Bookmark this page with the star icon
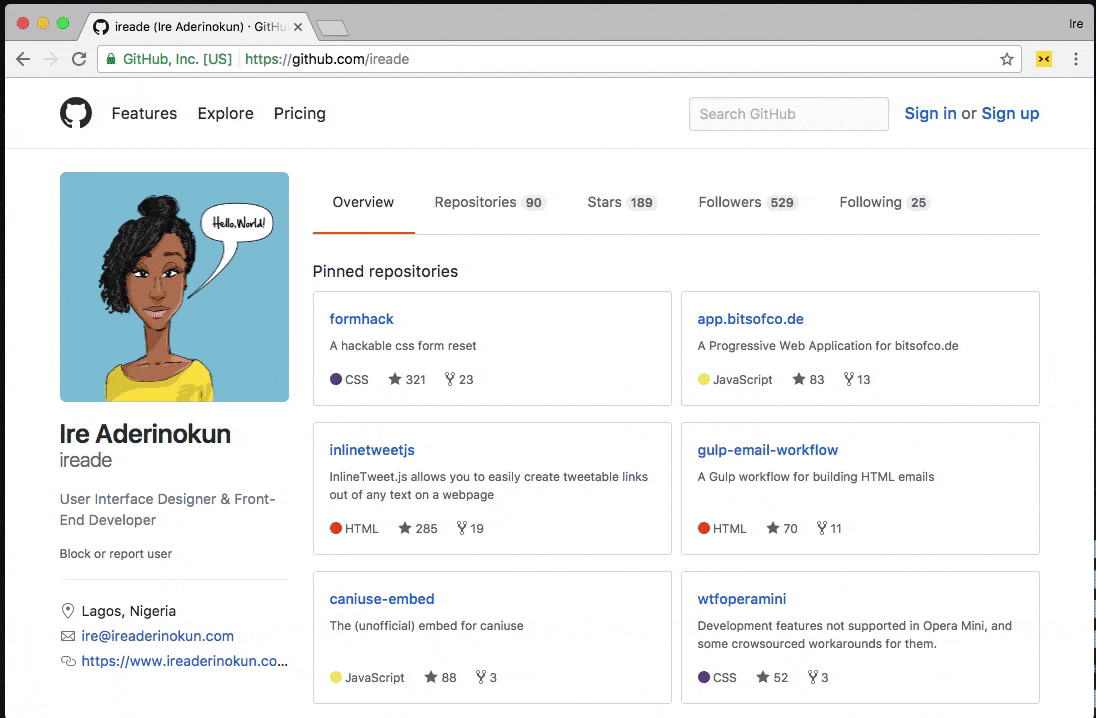 pyautogui.click(x=1007, y=59)
